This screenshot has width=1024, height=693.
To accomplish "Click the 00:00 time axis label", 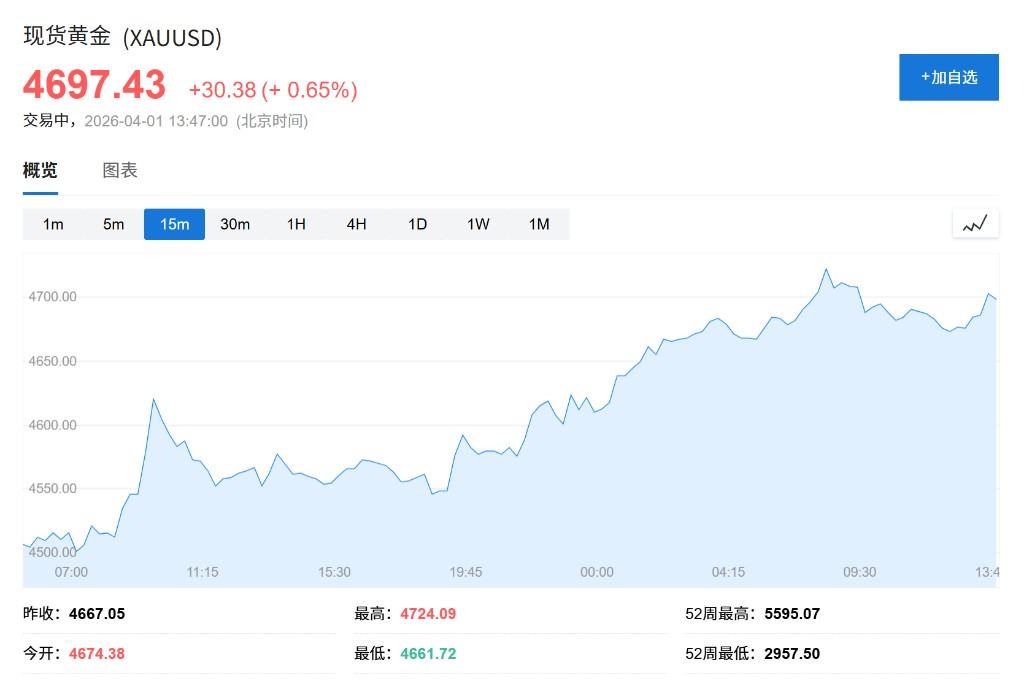I will pos(597,572).
